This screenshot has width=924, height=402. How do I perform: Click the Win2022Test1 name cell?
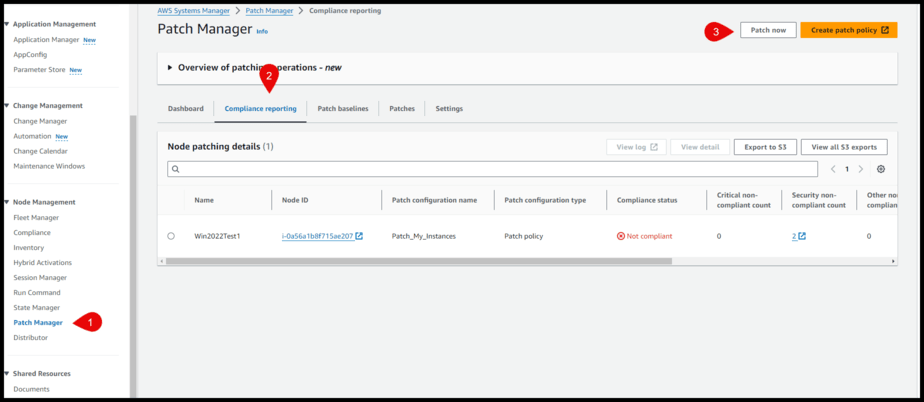[217, 236]
